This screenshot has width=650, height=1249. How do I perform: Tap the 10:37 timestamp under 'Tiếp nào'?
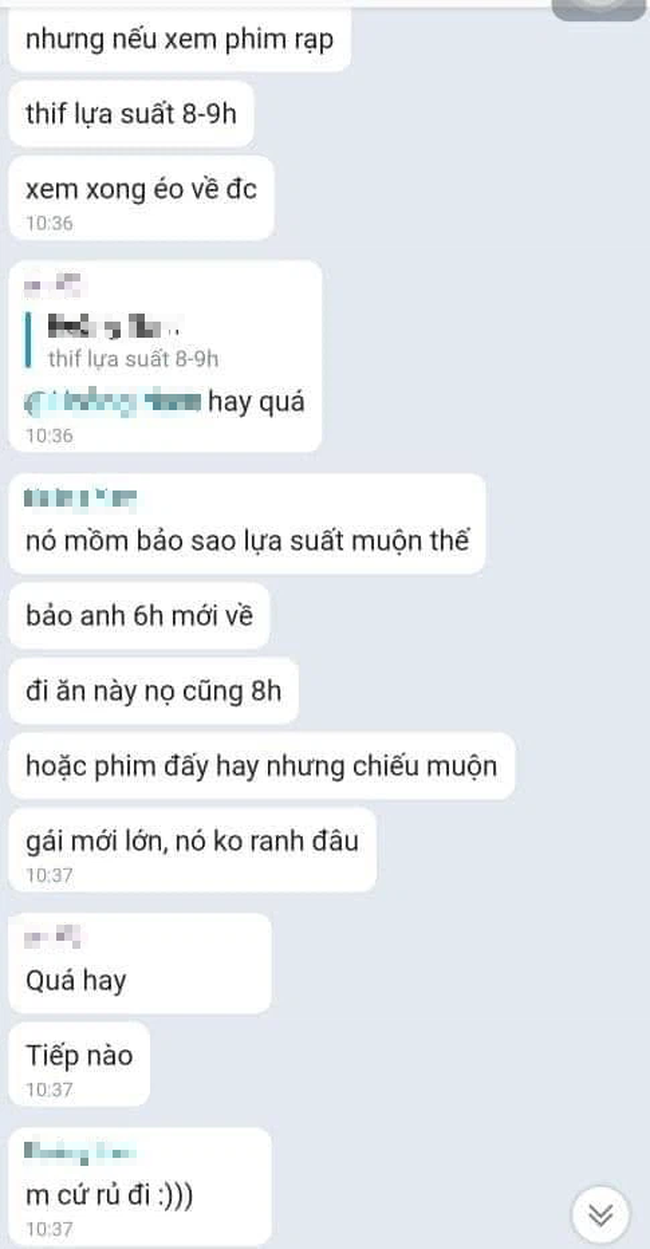point(49,1089)
